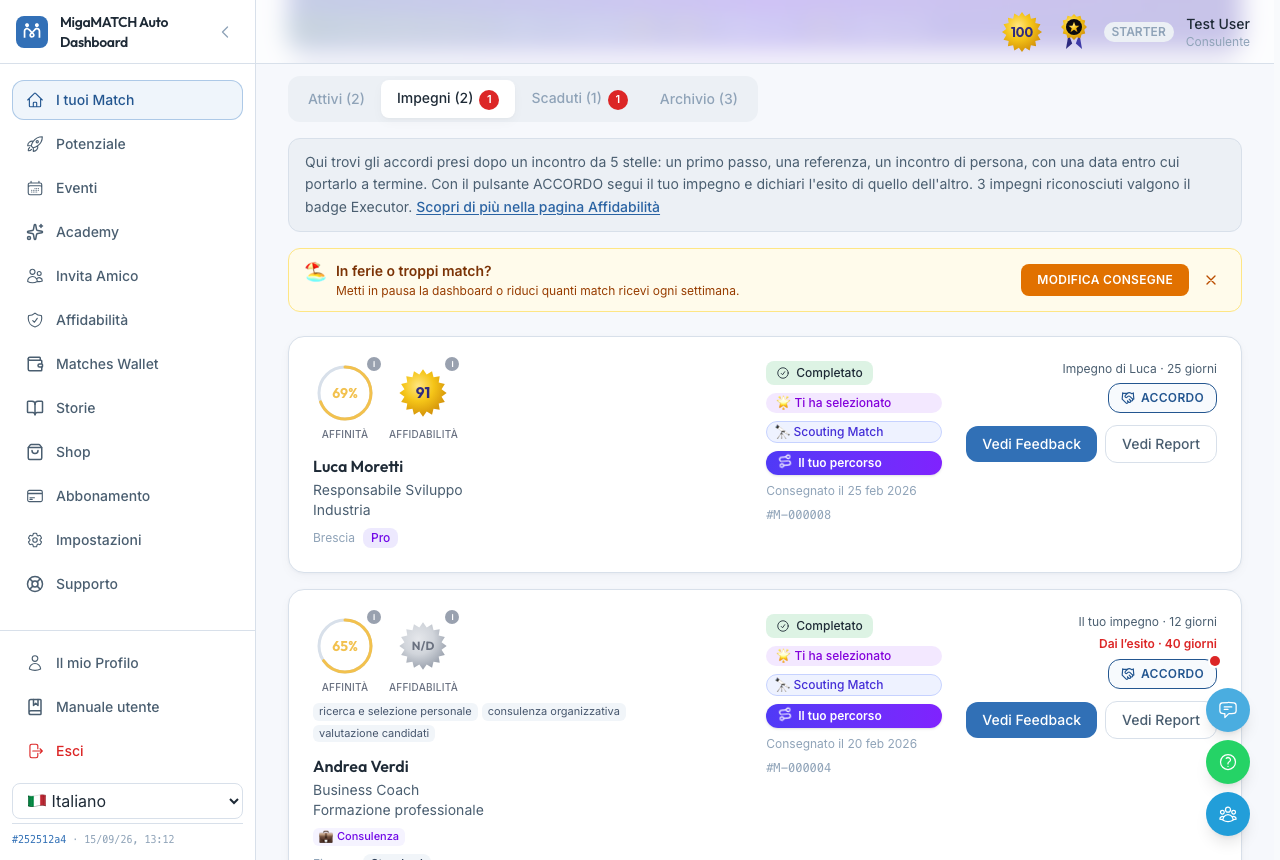Click the Shop bag icon
Viewport: 1280px width, 860px height.
coord(35,452)
